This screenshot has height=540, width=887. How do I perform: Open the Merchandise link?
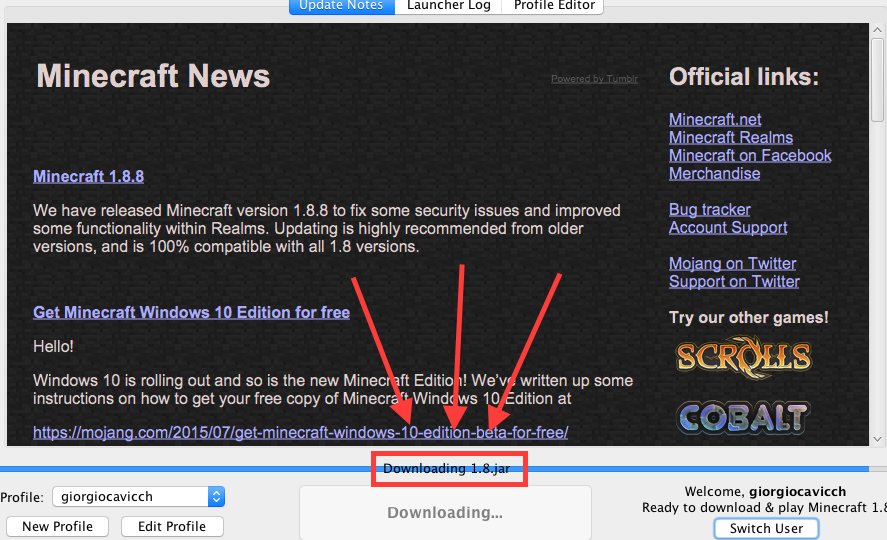pos(714,174)
